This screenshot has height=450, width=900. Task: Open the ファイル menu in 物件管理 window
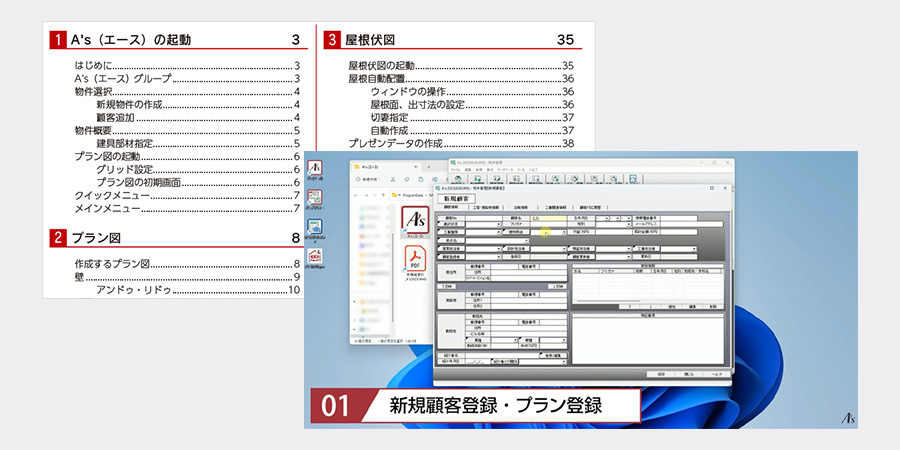point(452,170)
